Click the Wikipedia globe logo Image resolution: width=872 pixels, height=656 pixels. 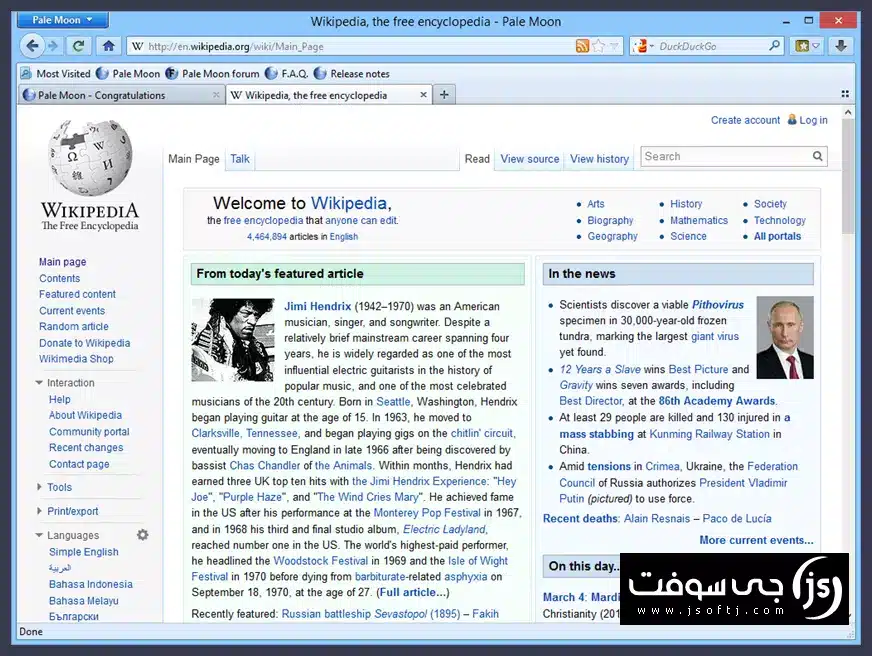tap(91, 157)
